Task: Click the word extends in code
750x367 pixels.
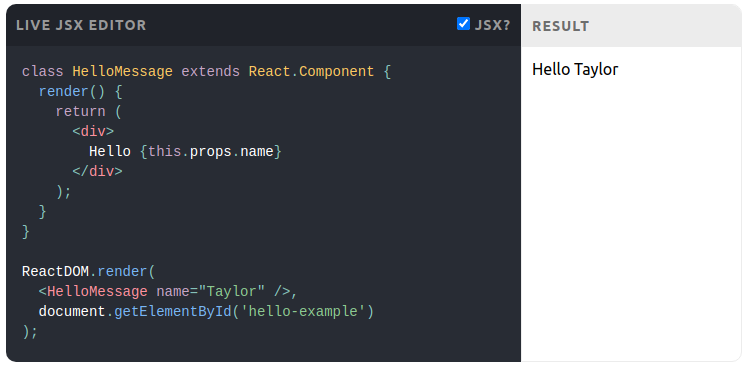Action: [210, 72]
